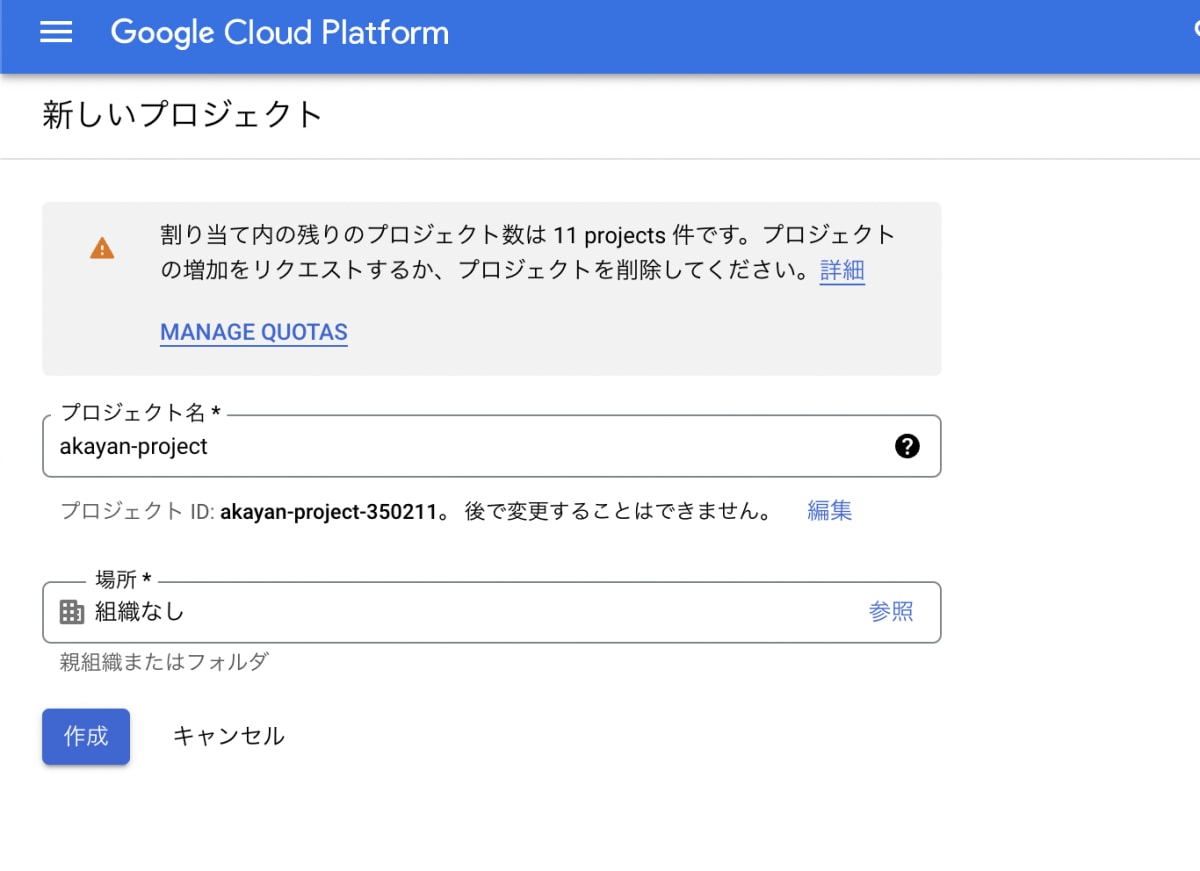1200x871 pixels.
Task: Click the orange warning triangle icon
Action: click(x=102, y=248)
